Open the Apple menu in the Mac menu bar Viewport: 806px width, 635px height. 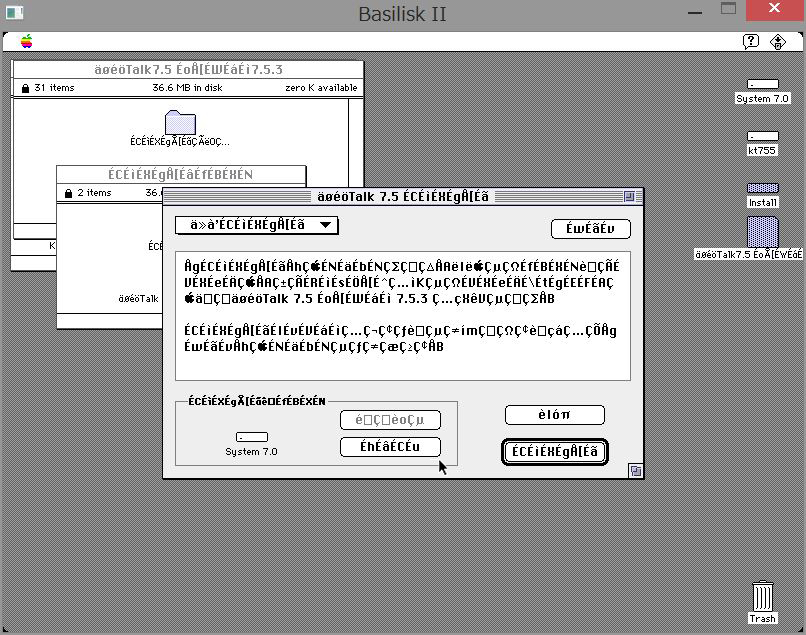pos(27,41)
